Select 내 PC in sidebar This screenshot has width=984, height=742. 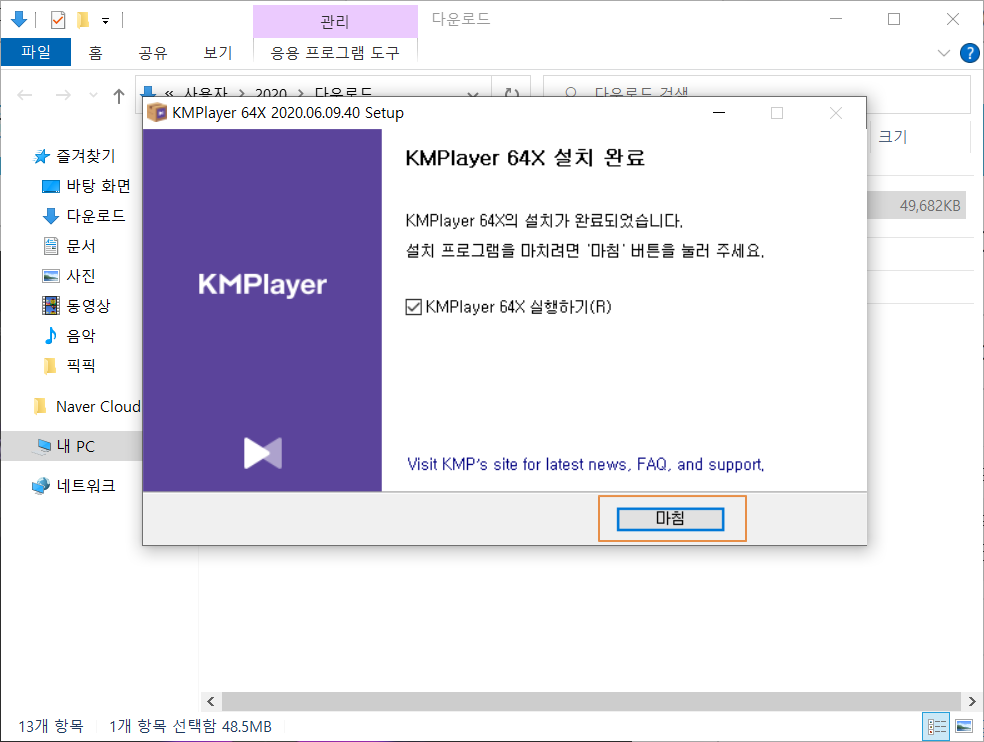point(75,446)
